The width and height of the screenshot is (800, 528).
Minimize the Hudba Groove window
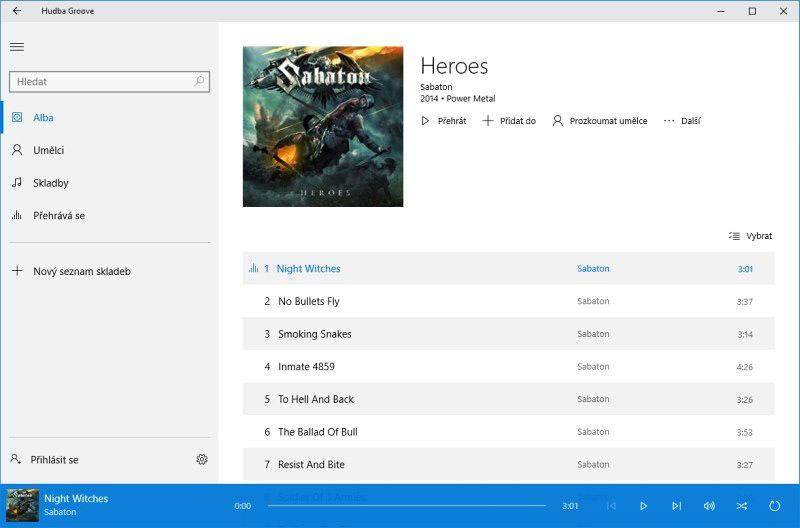[721, 11]
